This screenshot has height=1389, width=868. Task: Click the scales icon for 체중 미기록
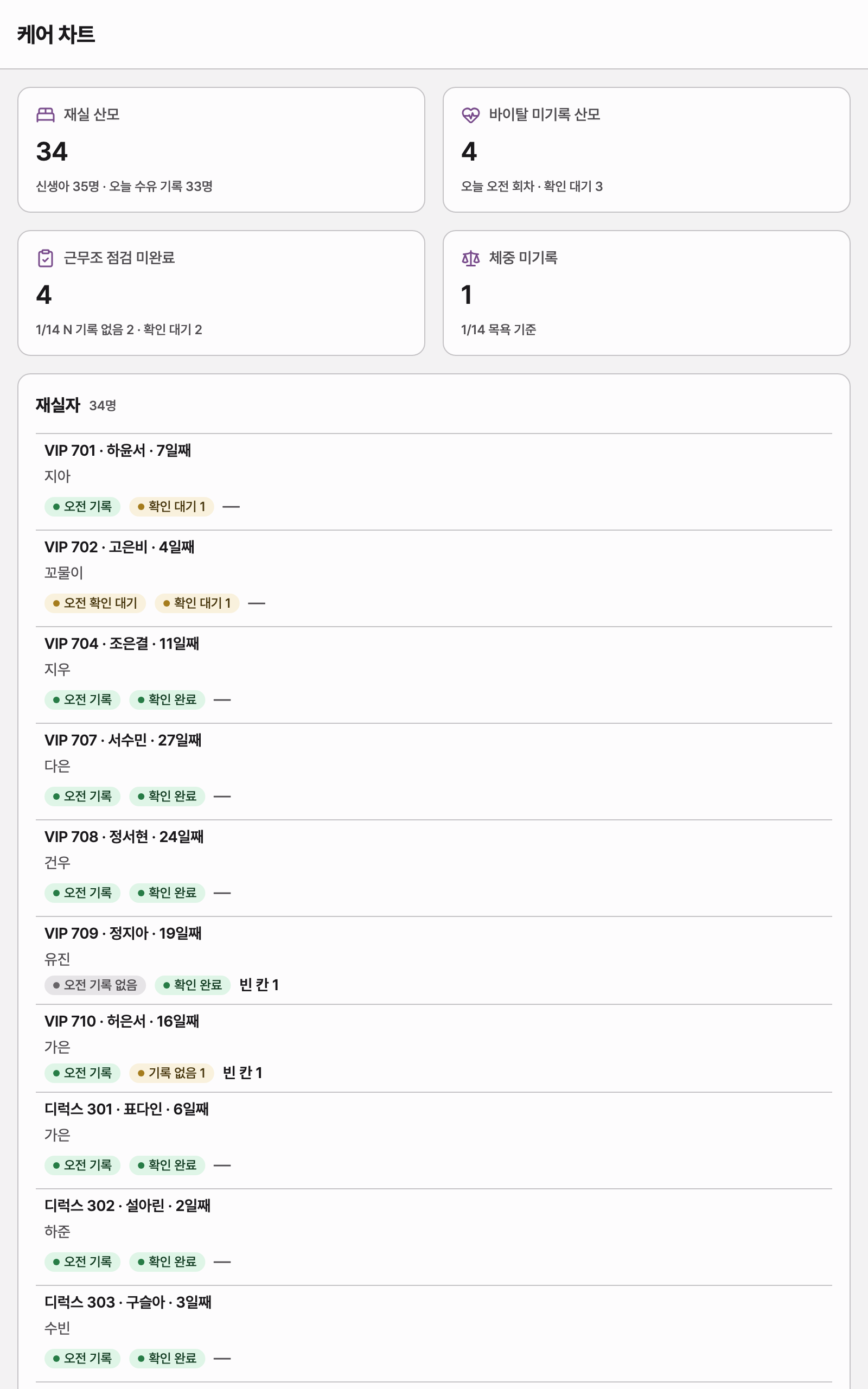pyautogui.click(x=471, y=258)
